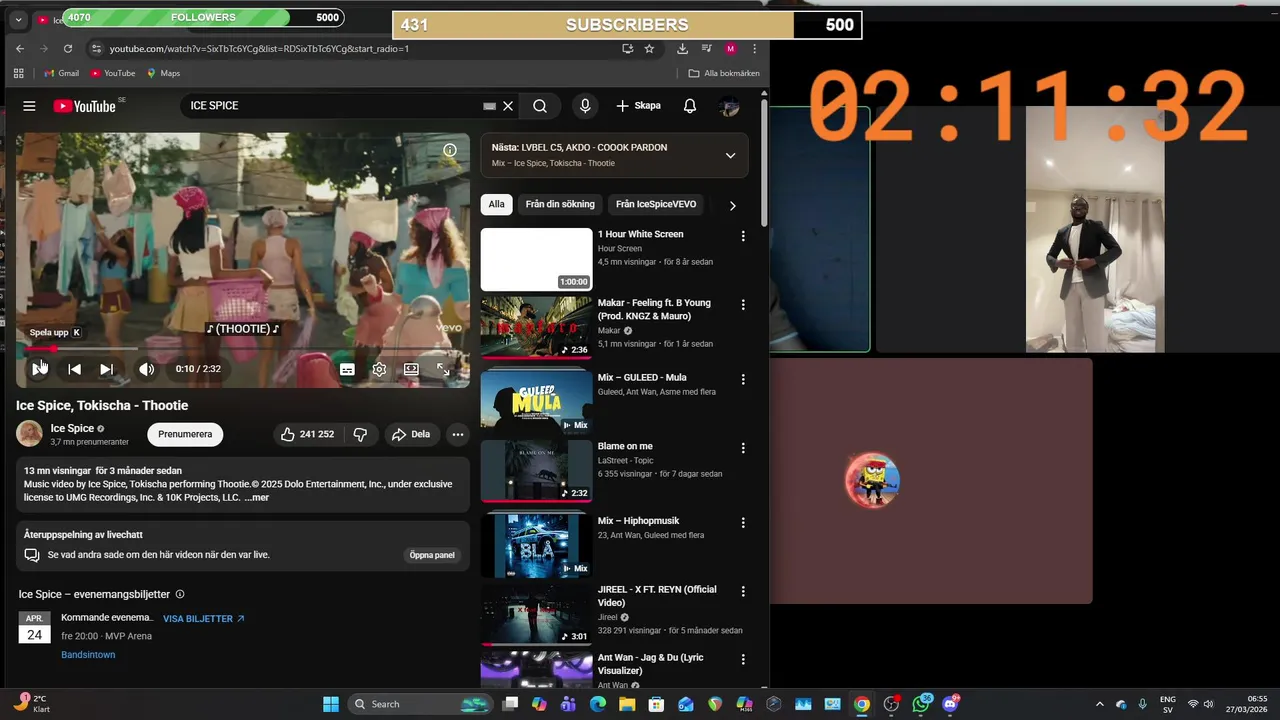Open Chrome apps grid shortcut

coord(19,73)
